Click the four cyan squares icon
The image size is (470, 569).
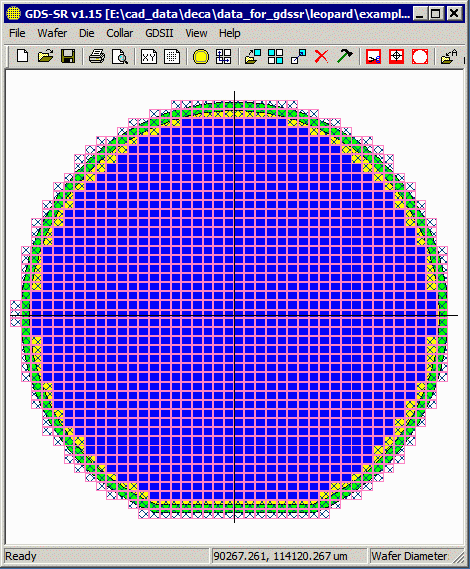275,57
